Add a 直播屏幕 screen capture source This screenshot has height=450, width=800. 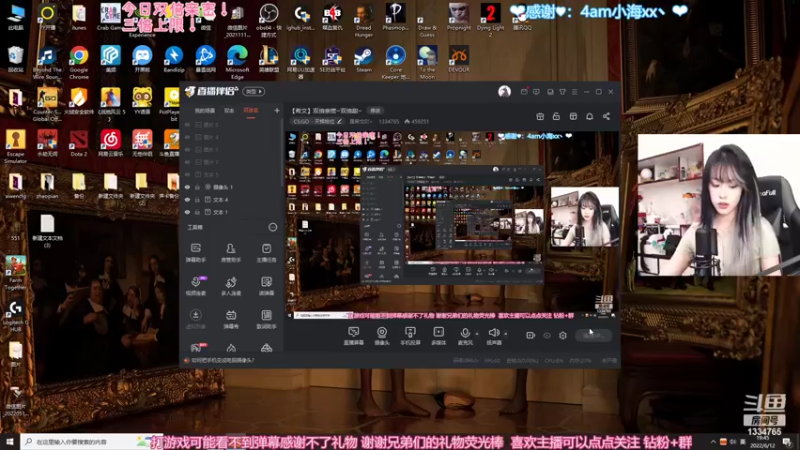(353, 336)
